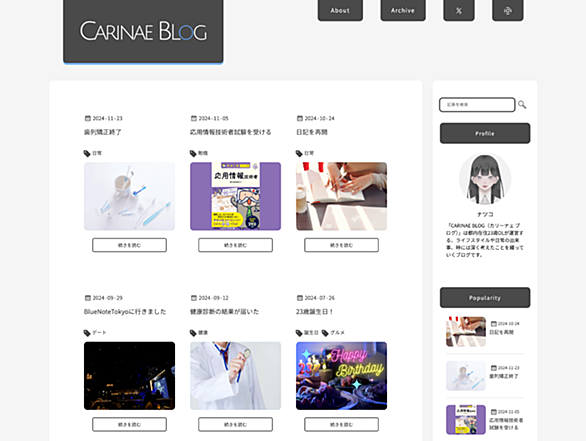The width and height of the screenshot is (586, 441).
Task: Click calendar icon beside main-list 2024-10-24
Action: point(300,118)
